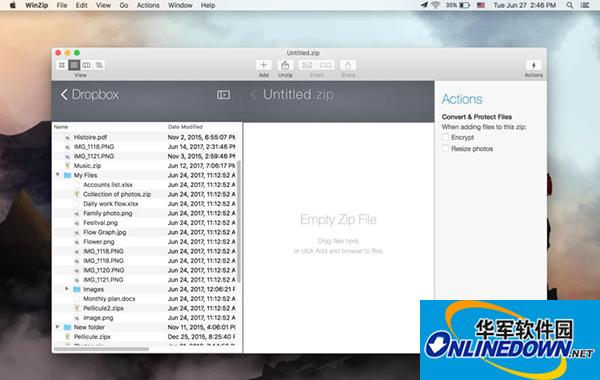Open the File menu
Image resolution: width=600 pixels, height=380 pixels.
click(x=62, y=5)
